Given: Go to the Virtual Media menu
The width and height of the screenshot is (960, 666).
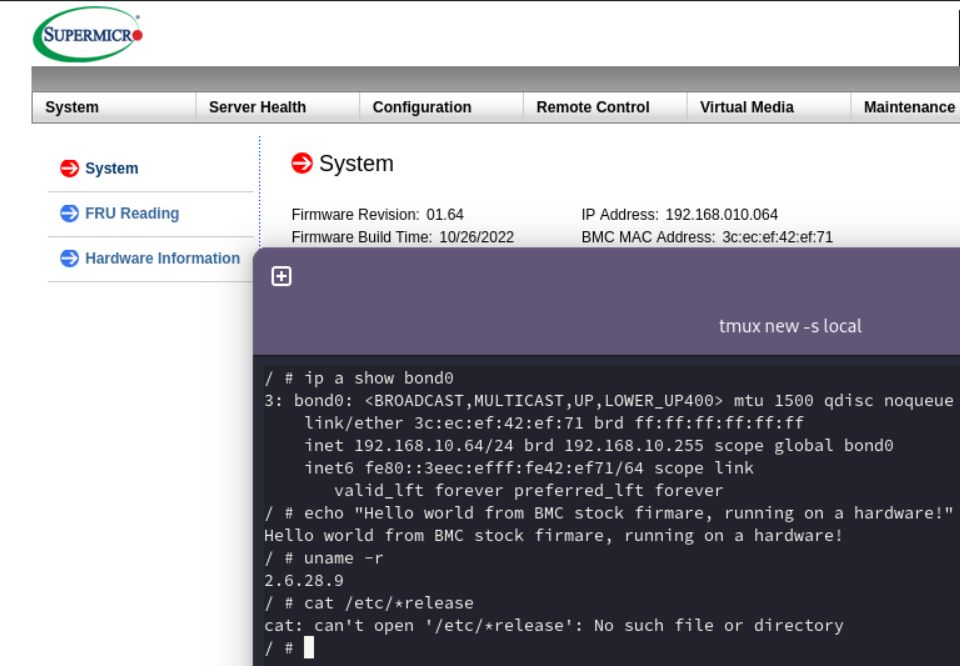Looking at the screenshot, I should (746, 107).
